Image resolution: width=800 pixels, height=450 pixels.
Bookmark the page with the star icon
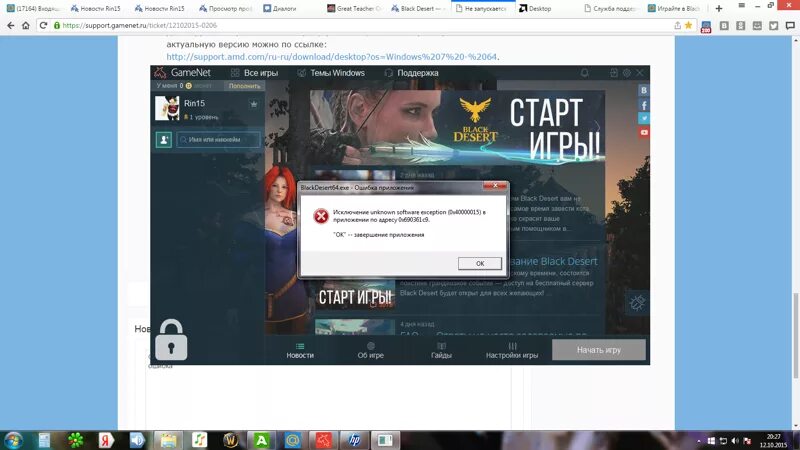click(x=688, y=25)
